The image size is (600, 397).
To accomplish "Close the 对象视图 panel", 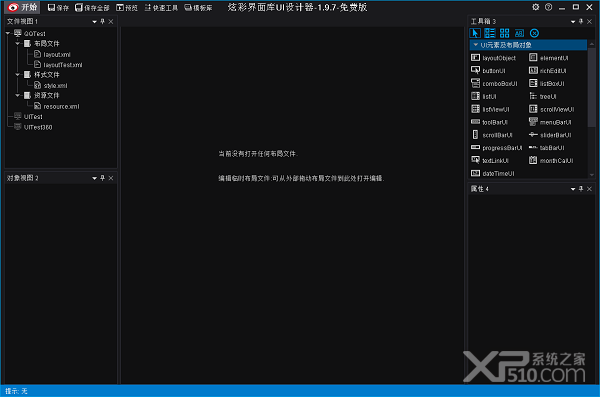I will pyautogui.click(x=111, y=178).
